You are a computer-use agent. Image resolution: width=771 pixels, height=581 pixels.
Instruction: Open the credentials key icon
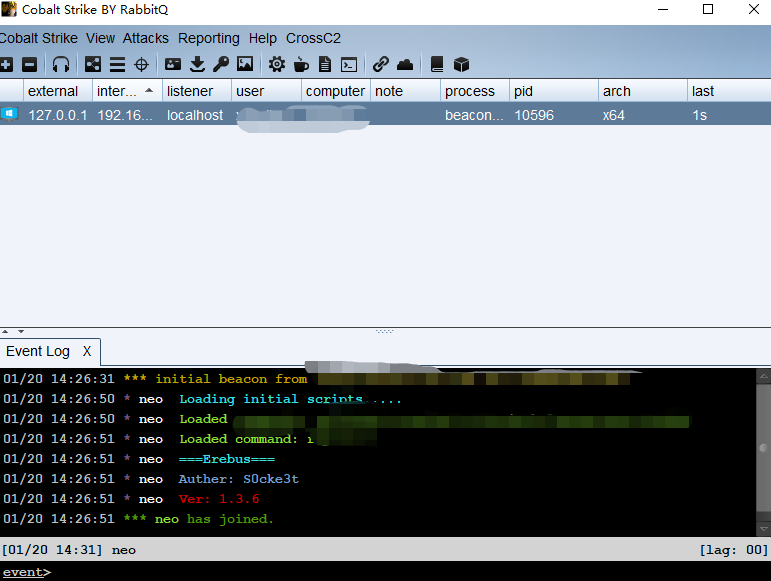click(220, 65)
